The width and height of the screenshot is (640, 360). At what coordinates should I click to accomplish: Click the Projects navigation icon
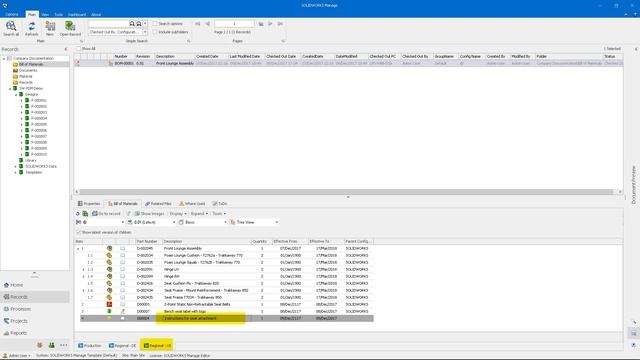click(6, 321)
